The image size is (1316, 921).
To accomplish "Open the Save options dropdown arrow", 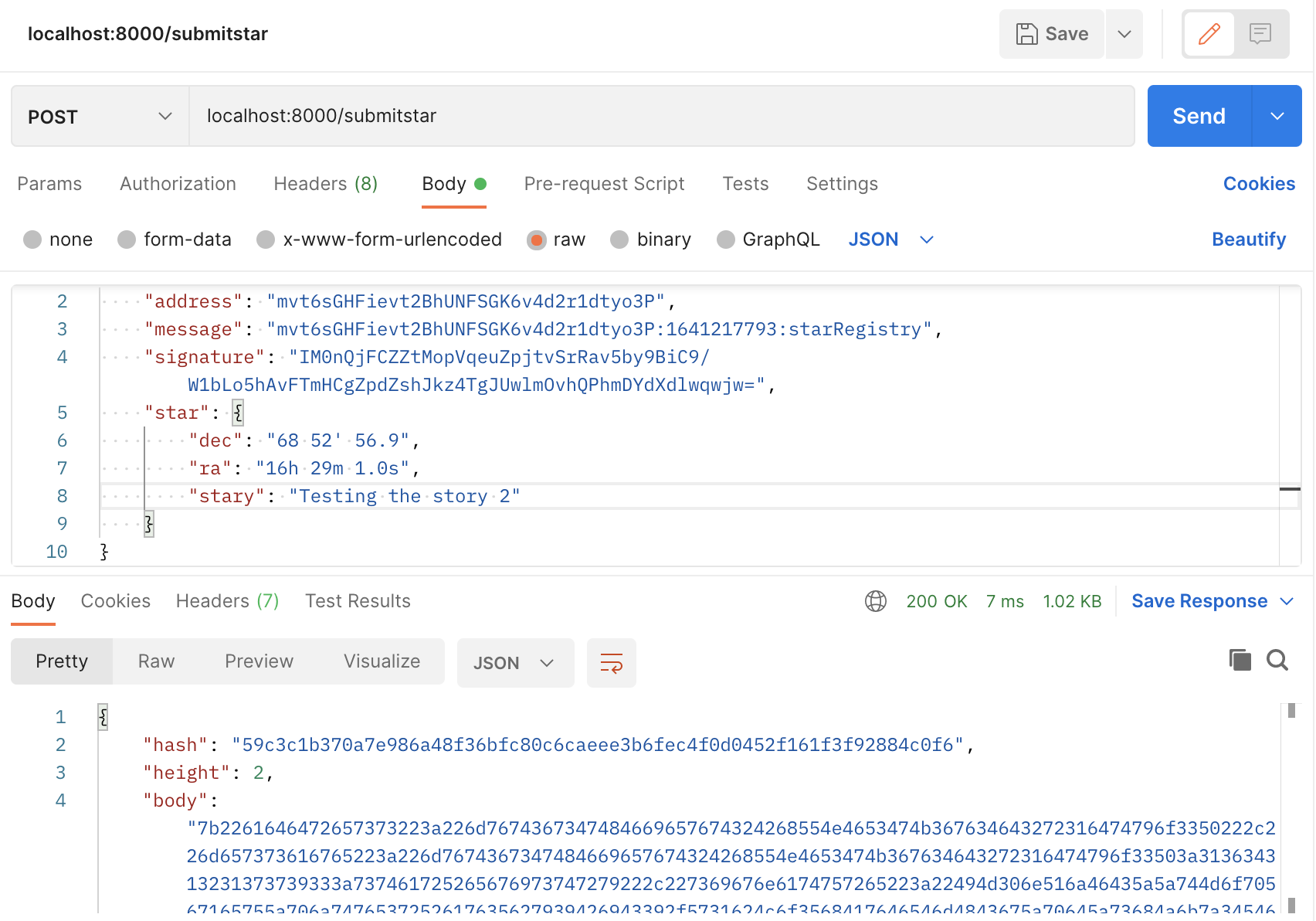I will [1124, 34].
